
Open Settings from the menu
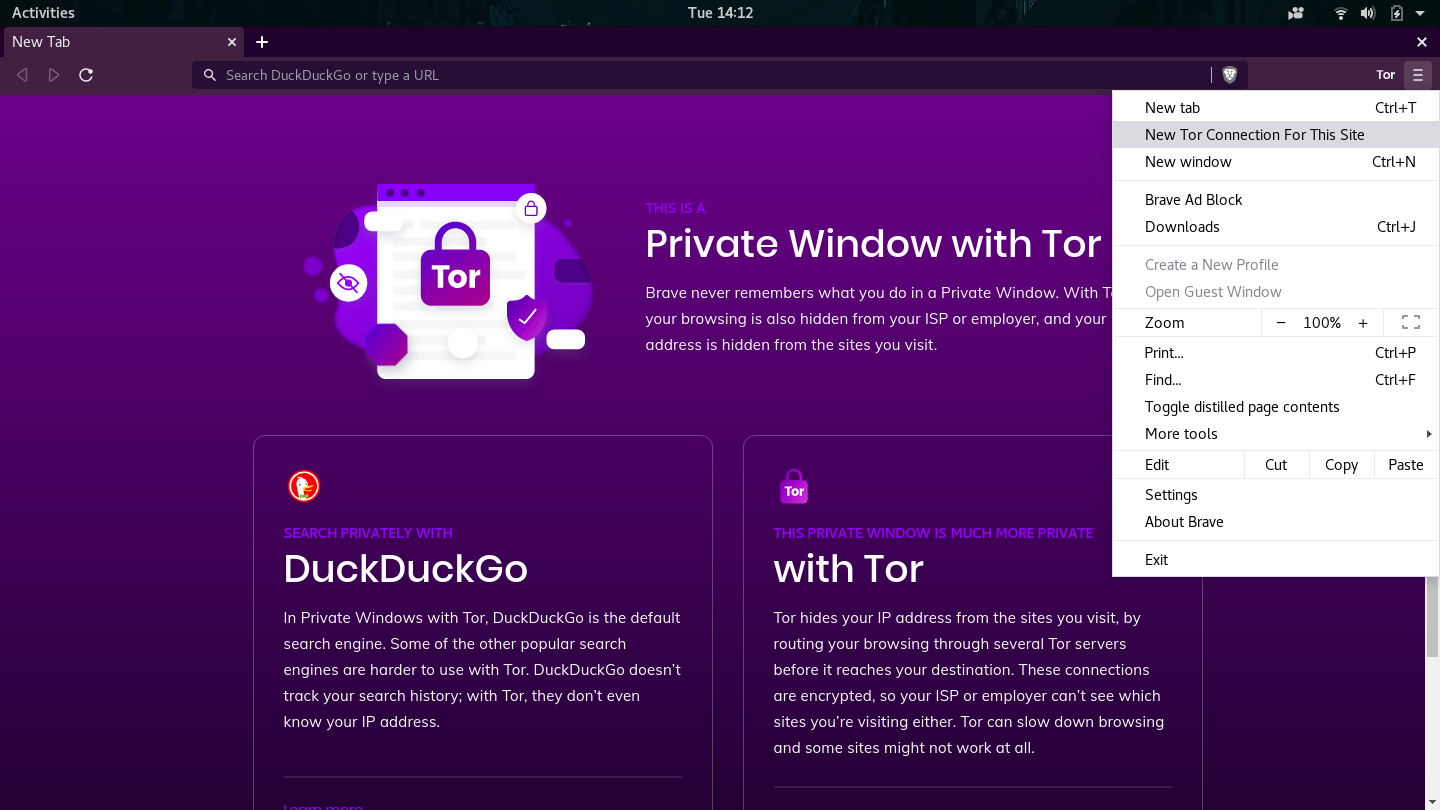coord(1171,494)
